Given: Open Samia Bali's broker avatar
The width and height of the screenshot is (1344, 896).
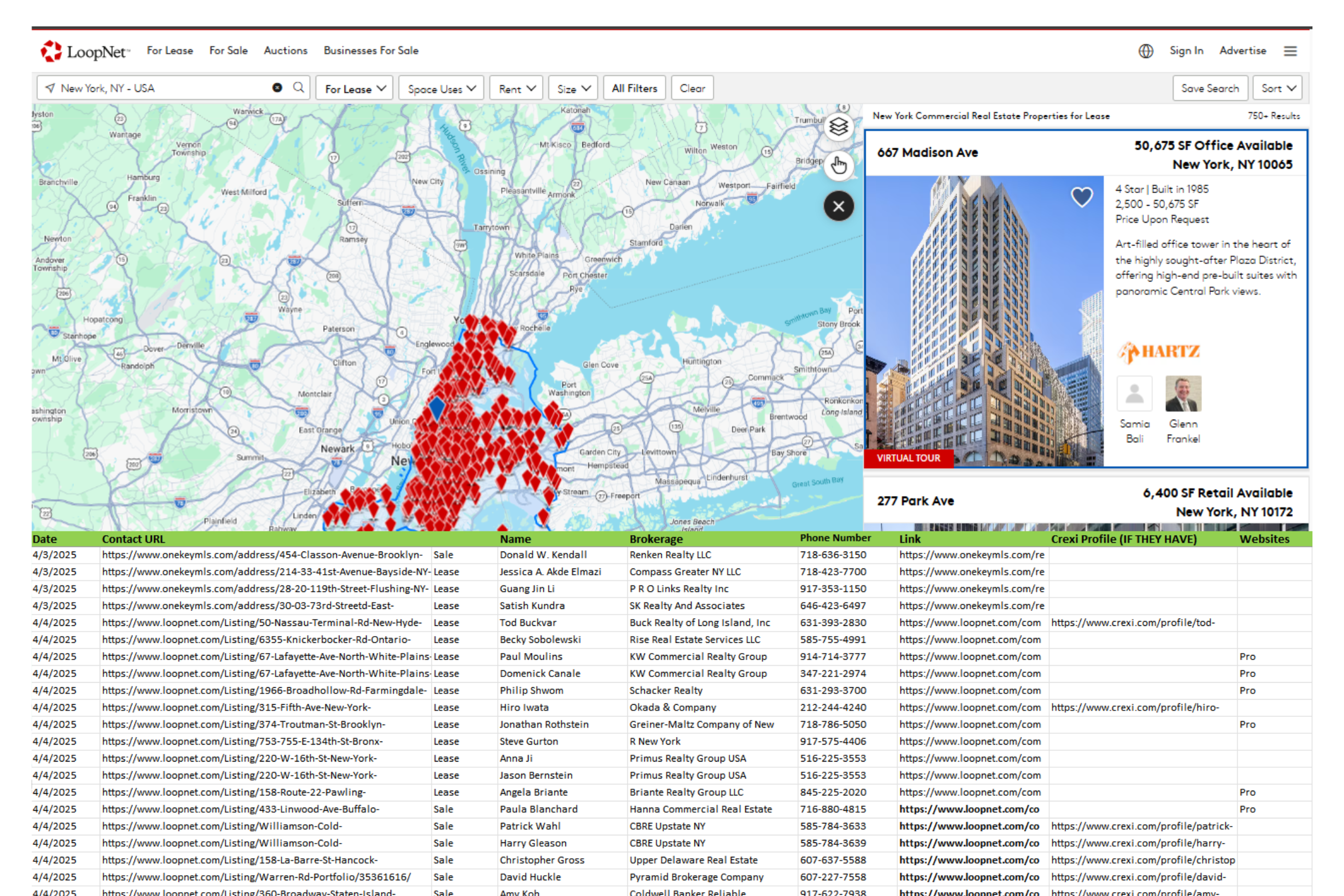Looking at the screenshot, I should [1134, 394].
